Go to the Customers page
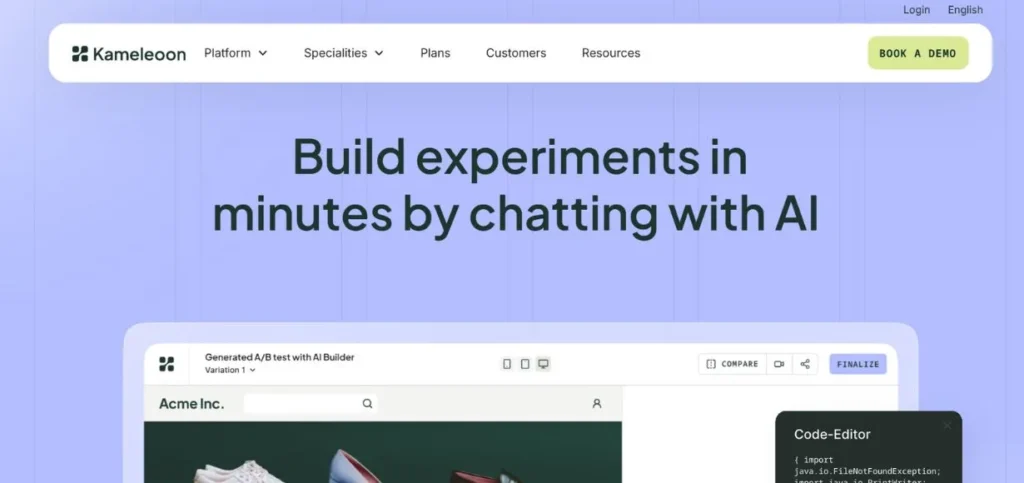This screenshot has width=1024, height=483. (x=516, y=53)
